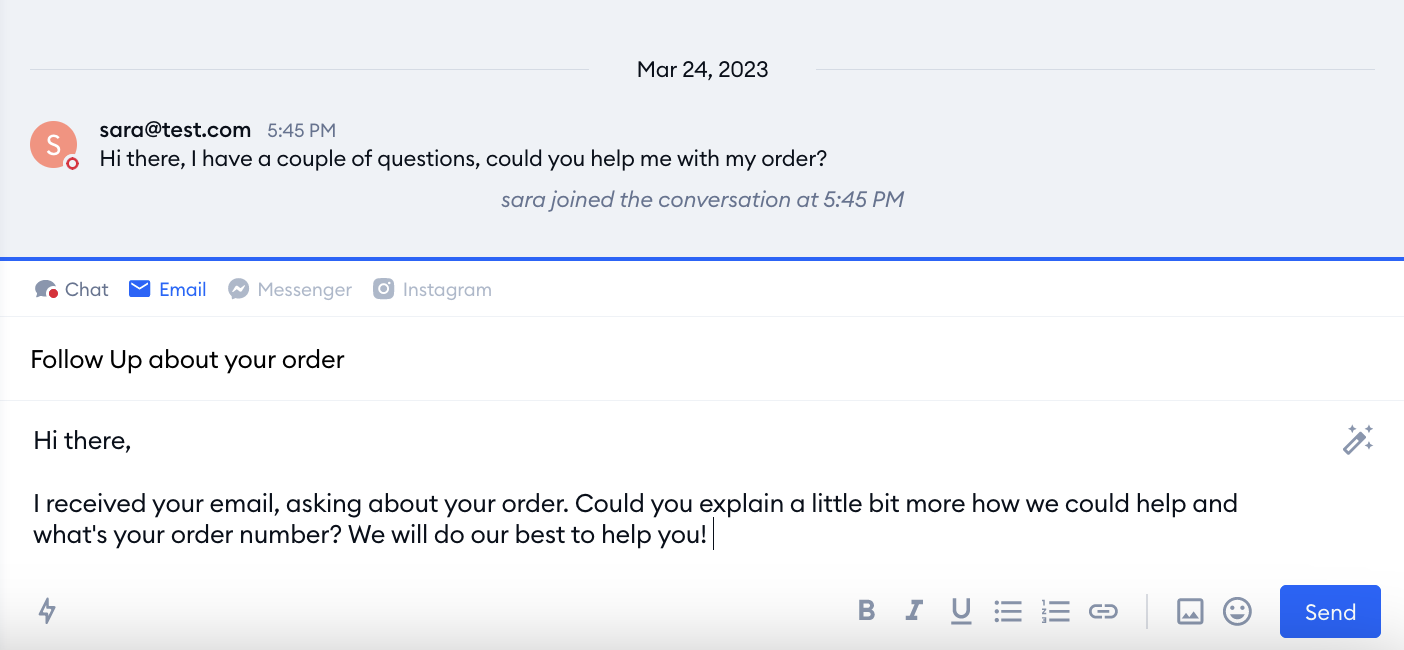1404x650 pixels.
Task: Insert a numbered list
Action: (x=1055, y=610)
